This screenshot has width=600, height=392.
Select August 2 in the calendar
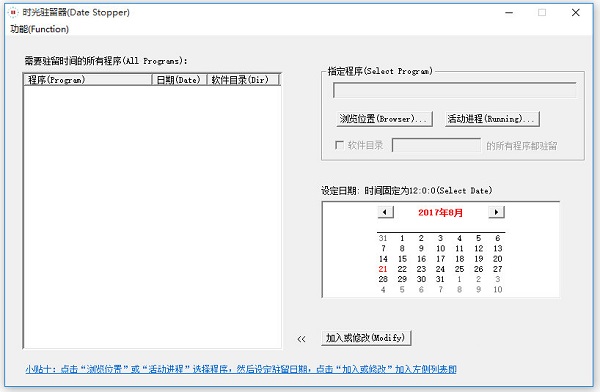click(x=421, y=238)
